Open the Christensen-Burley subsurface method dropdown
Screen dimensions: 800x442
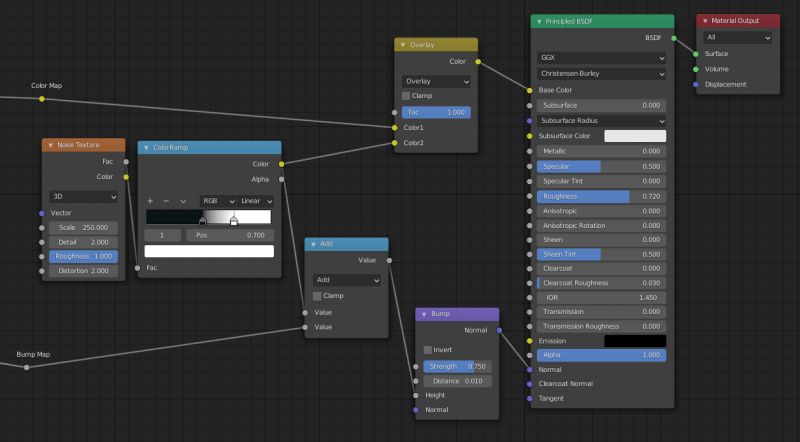[x=602, y=74]
